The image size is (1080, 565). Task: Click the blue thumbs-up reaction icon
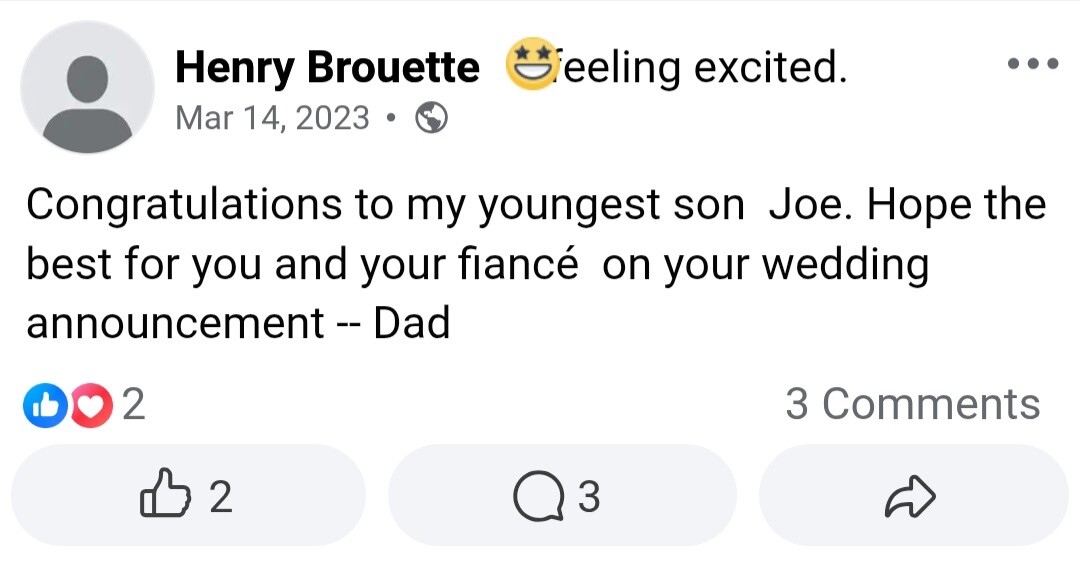coord(43,405)
